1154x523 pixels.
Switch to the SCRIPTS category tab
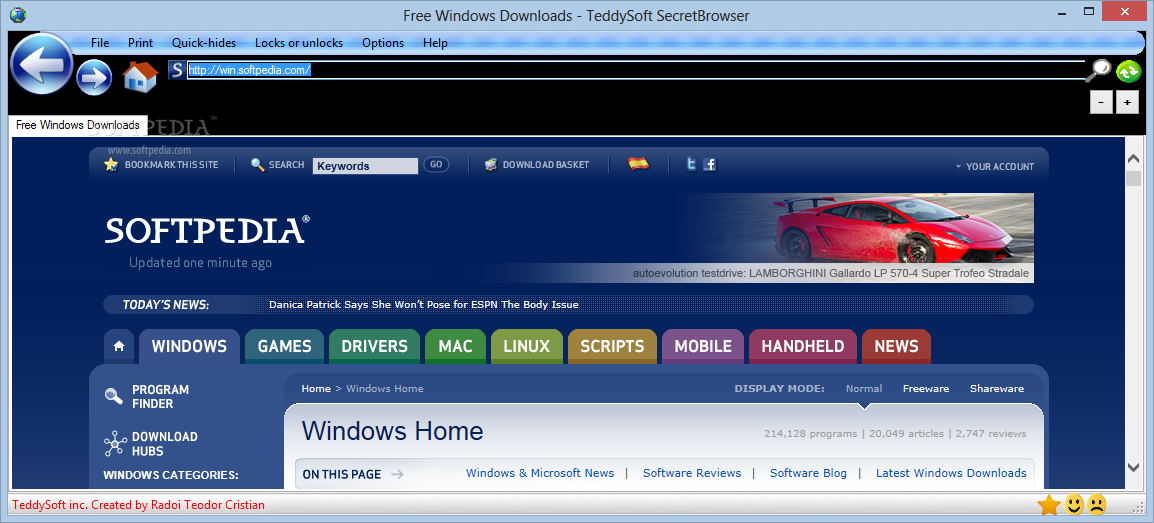(612, 346)
